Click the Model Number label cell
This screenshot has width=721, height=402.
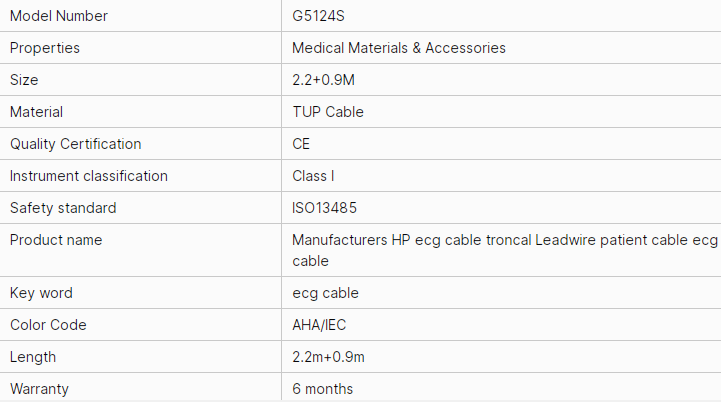pyautogui.click(x=59, y=16)
